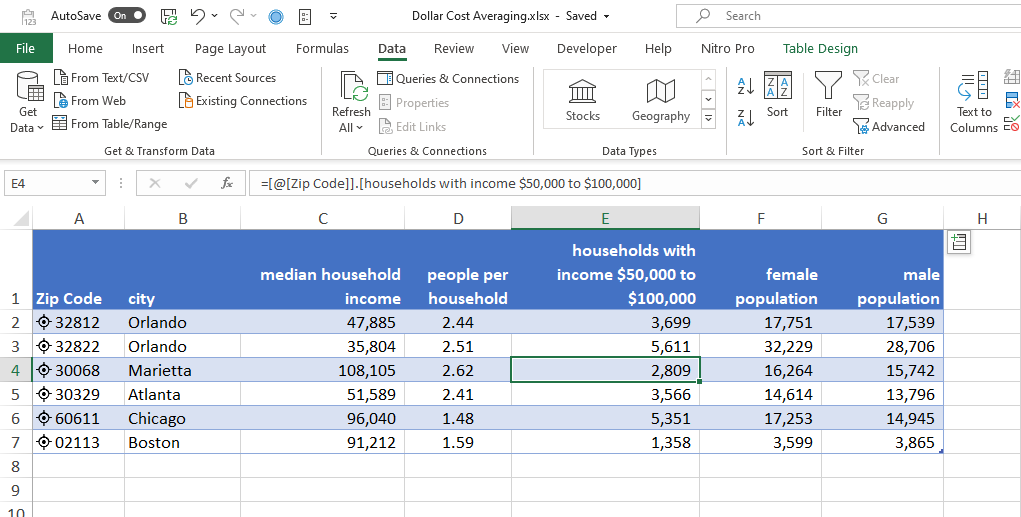
Task: Expand the Data Types gallery
Action: (x=708, y=119)
